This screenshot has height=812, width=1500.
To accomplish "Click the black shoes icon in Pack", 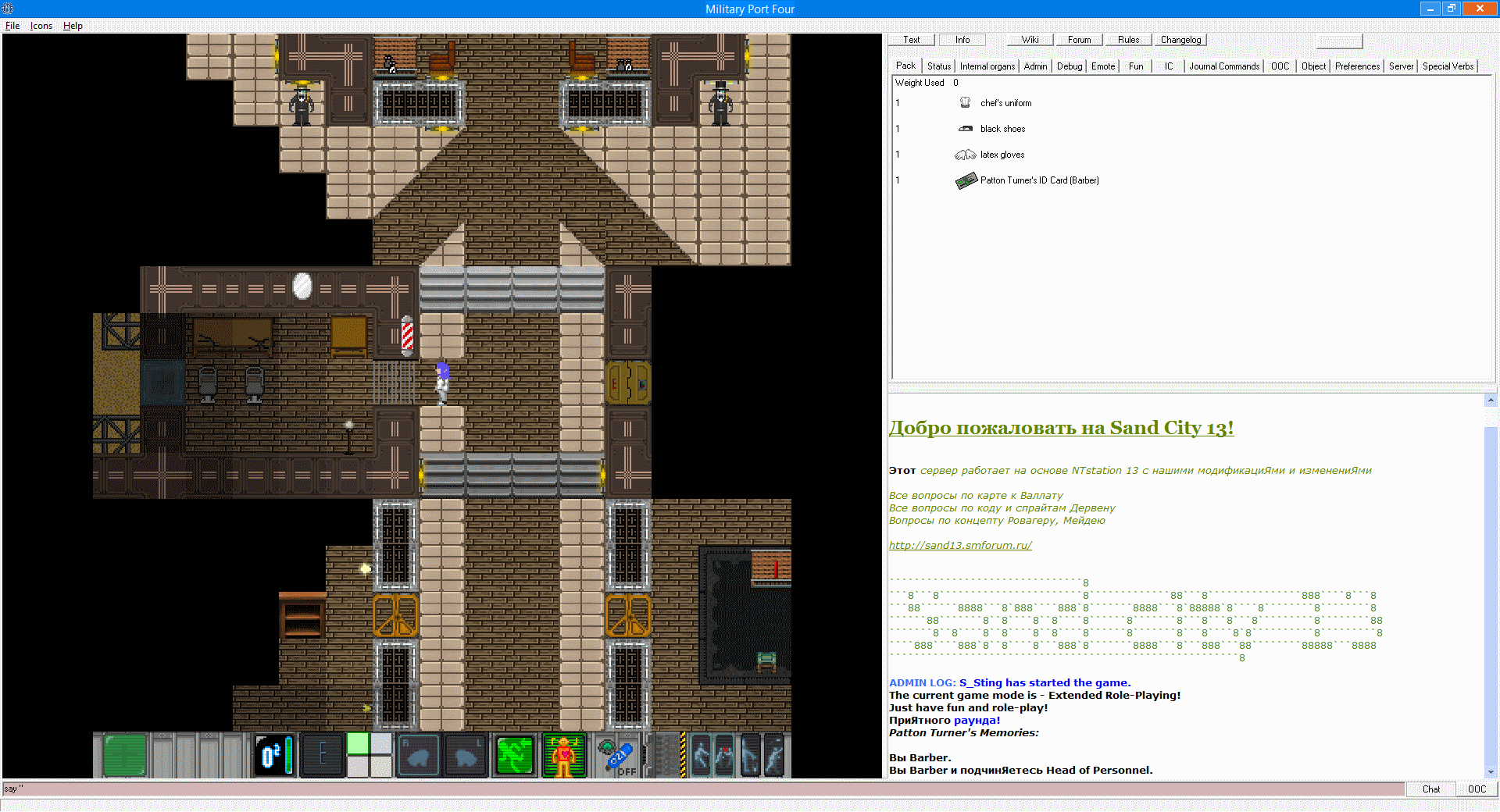I will (966, 129).
